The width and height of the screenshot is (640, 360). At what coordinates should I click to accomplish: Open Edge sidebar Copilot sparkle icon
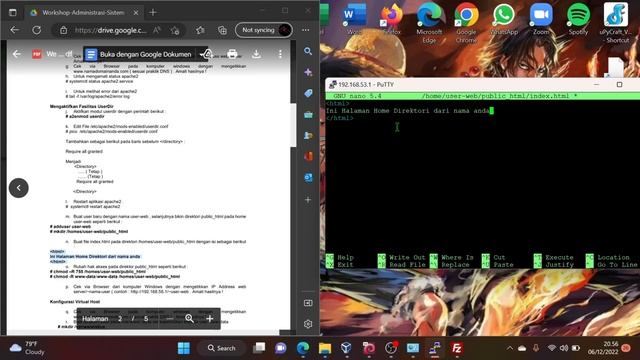[x=308, y=72]
